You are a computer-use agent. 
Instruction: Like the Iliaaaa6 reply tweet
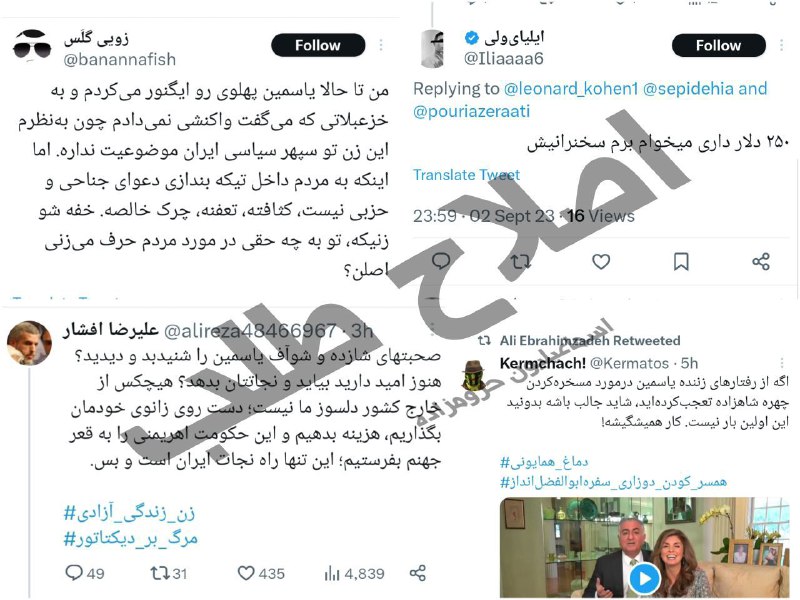601,262
